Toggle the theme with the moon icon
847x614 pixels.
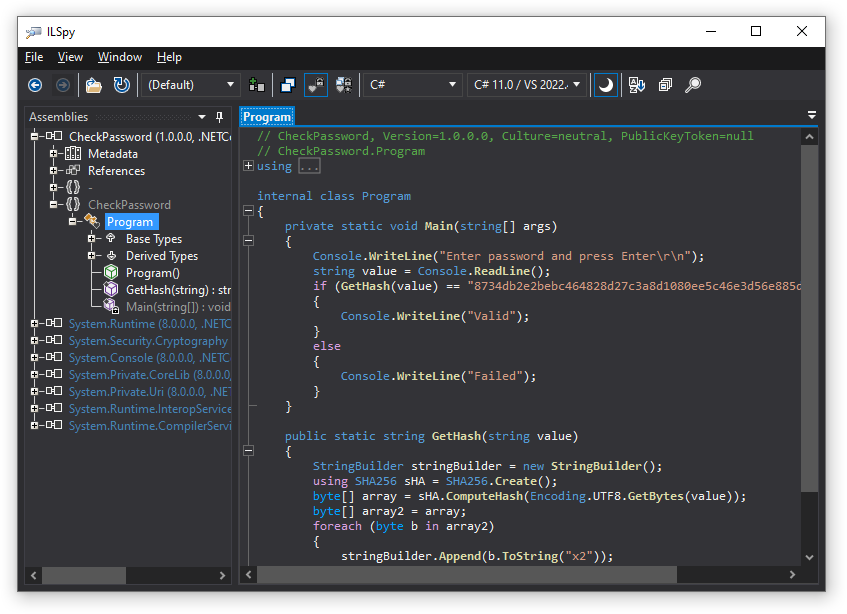[x=605, y=85]
